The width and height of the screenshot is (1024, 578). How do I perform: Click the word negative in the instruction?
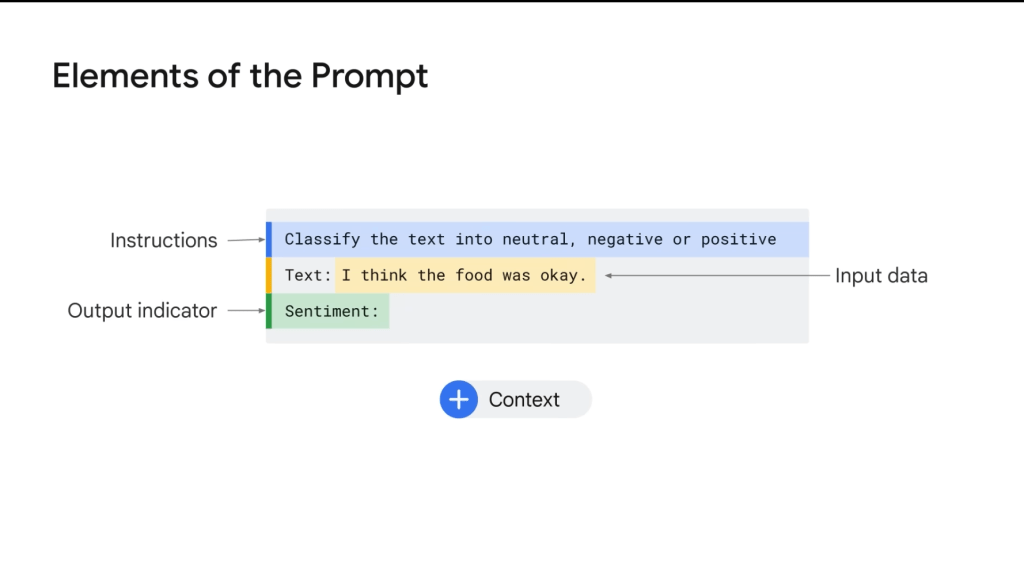coord(625,240)
